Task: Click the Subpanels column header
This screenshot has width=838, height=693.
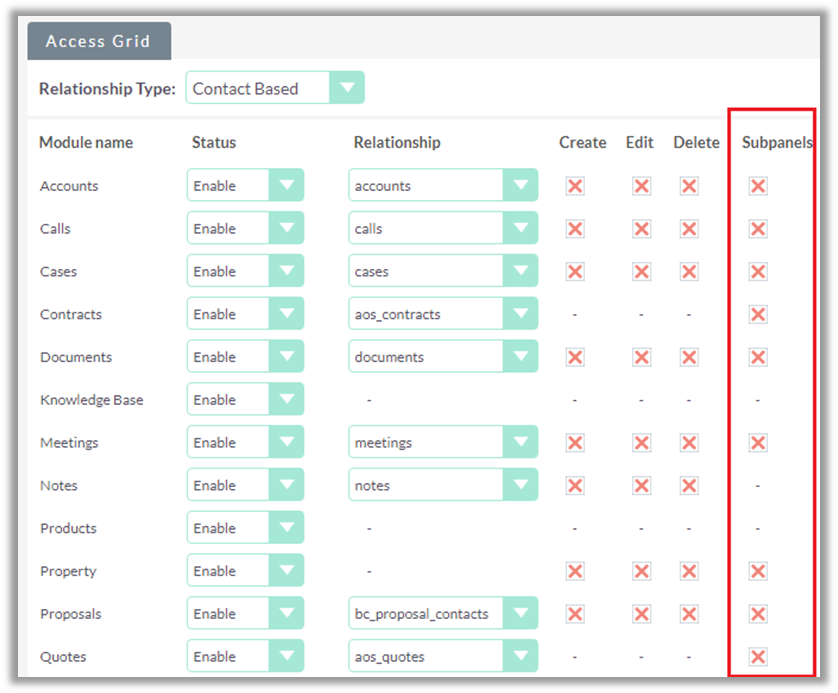Action: [x=777, y=142]
